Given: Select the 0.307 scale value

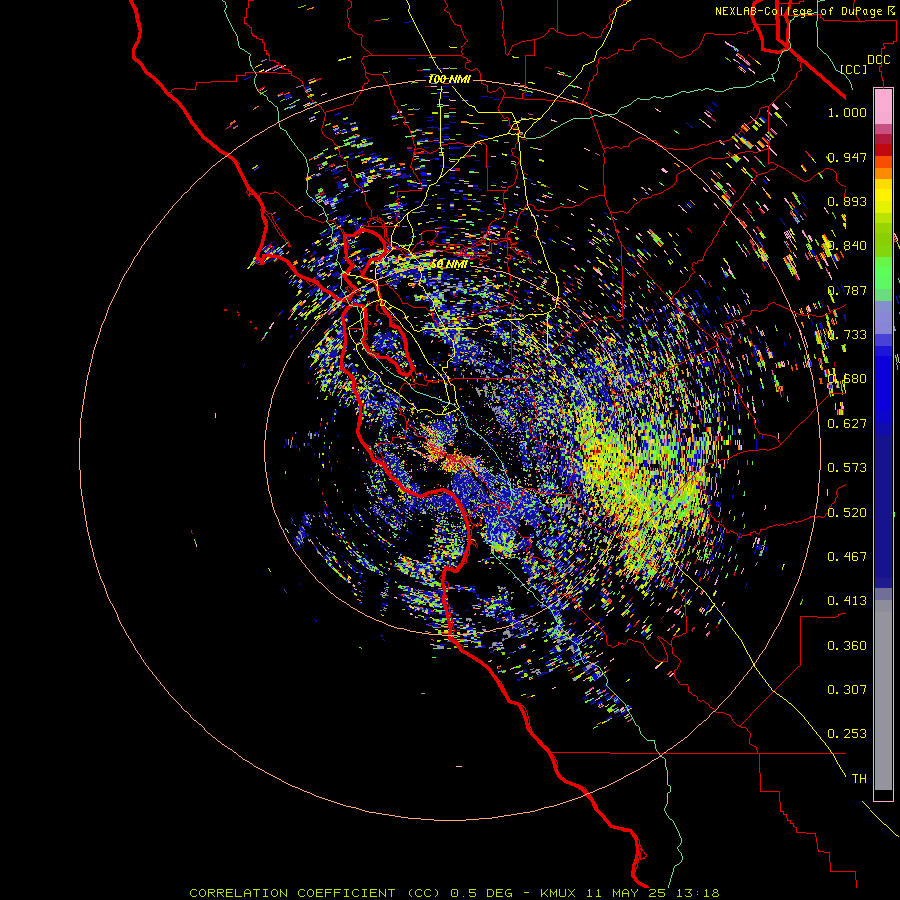Looking at the screenshot, I should [847, 690].
